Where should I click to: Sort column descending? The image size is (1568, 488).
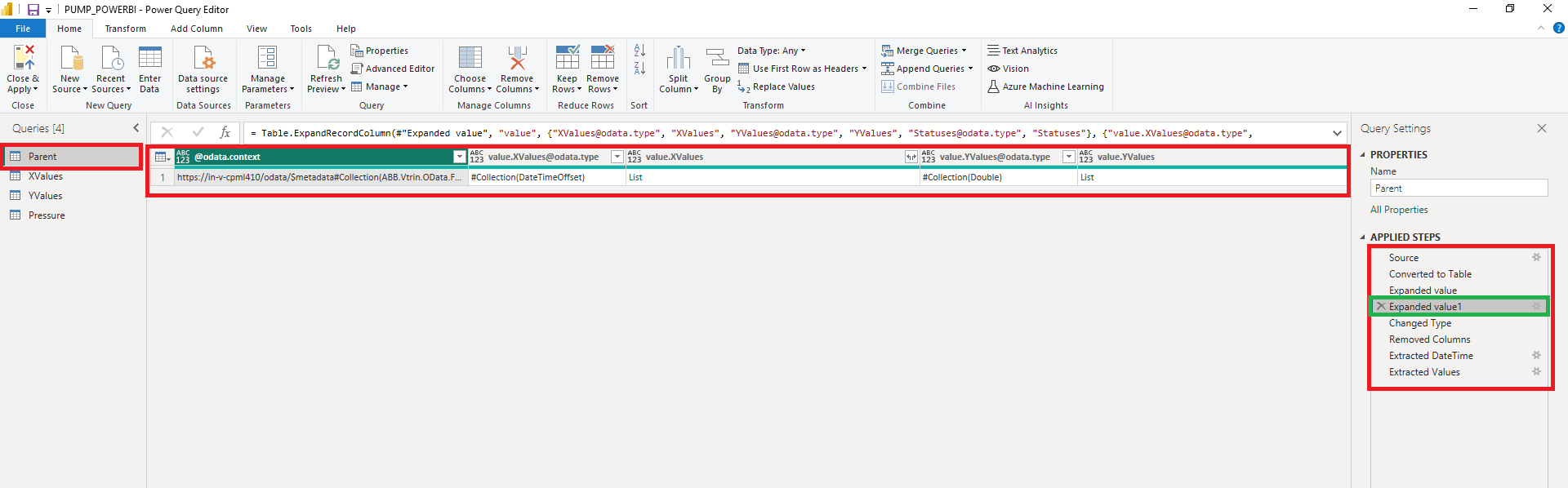coord(639,69)
